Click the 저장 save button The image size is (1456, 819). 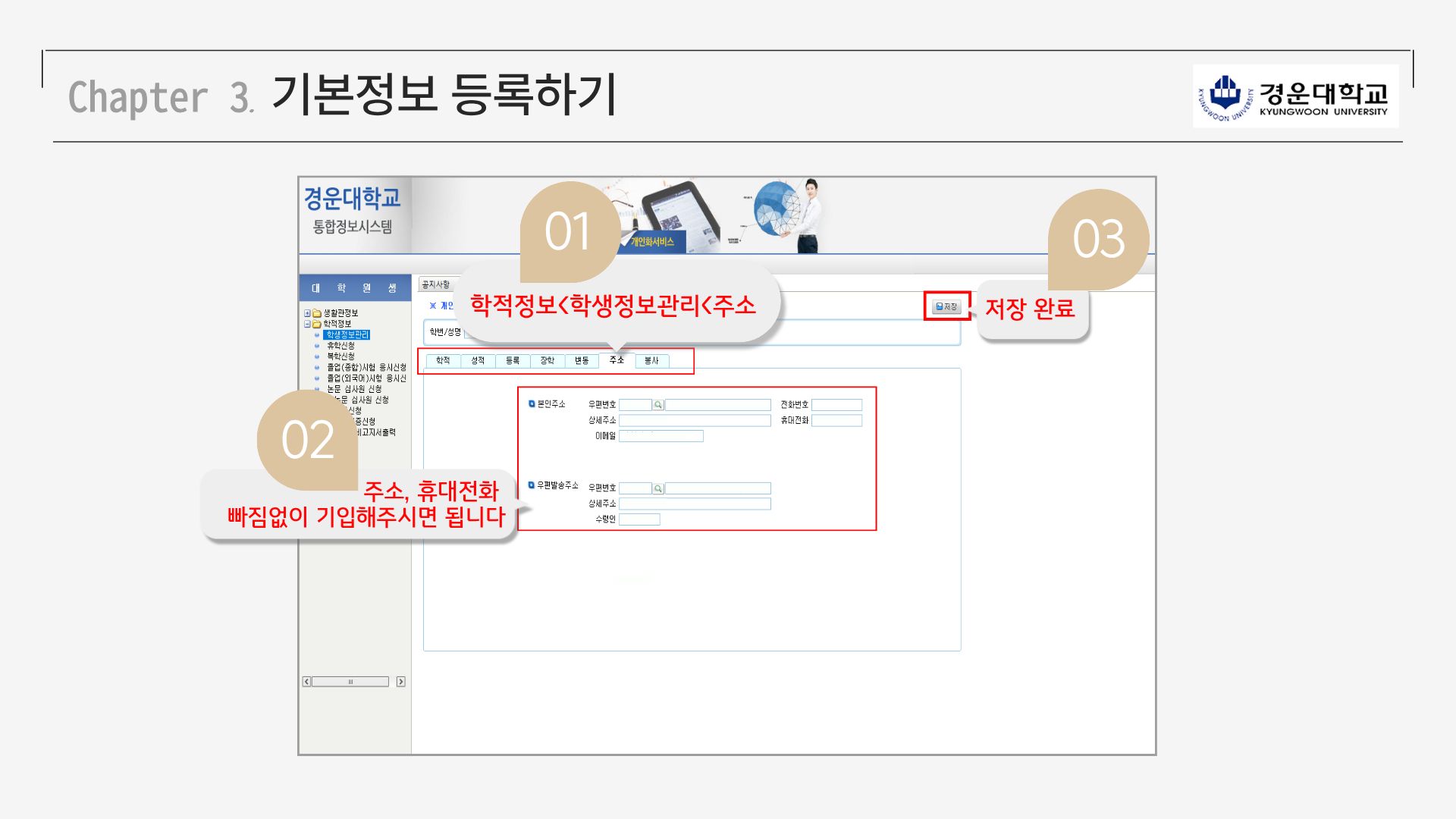(x=946, y=306)
